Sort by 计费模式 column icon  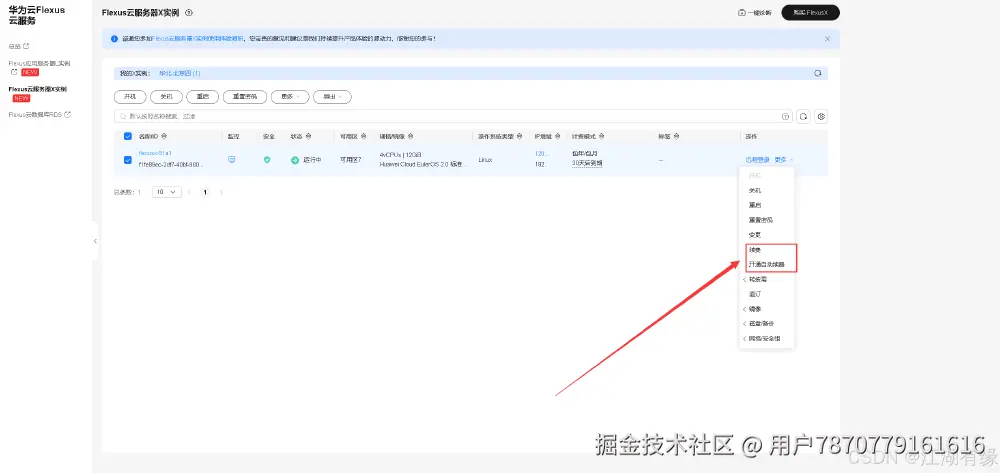point(602,136)
